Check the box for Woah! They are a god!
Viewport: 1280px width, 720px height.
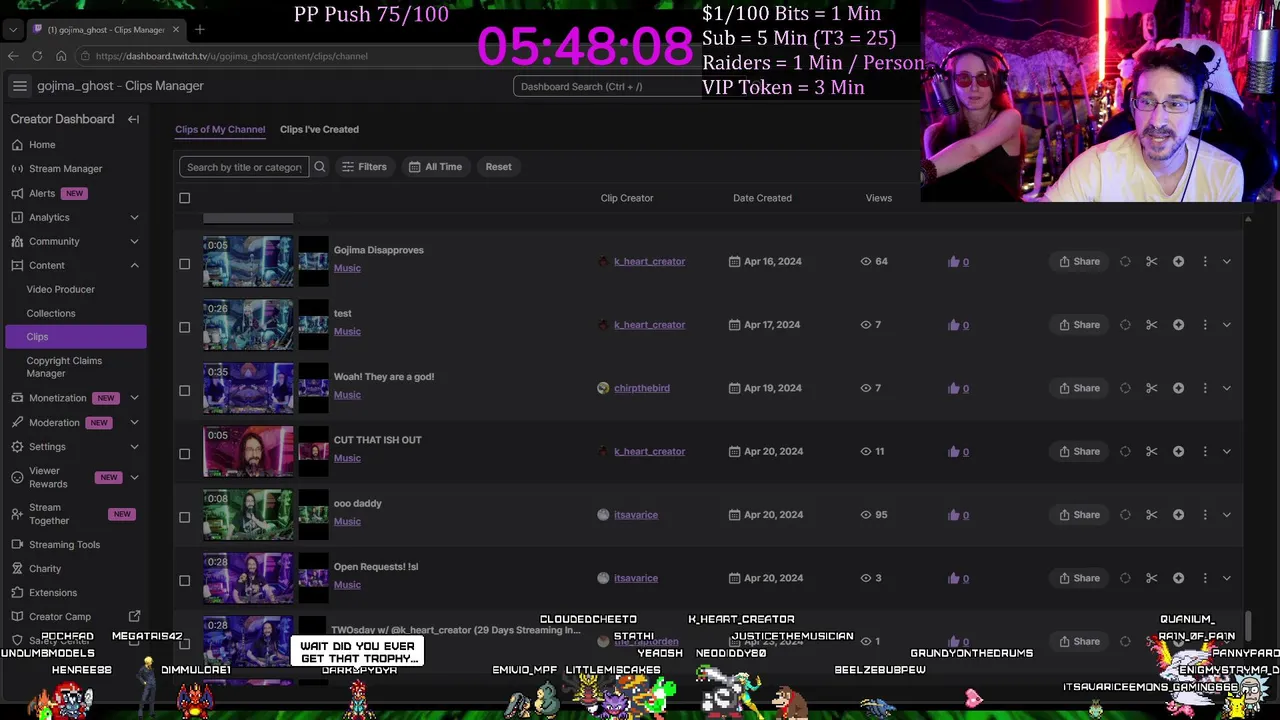184,390
